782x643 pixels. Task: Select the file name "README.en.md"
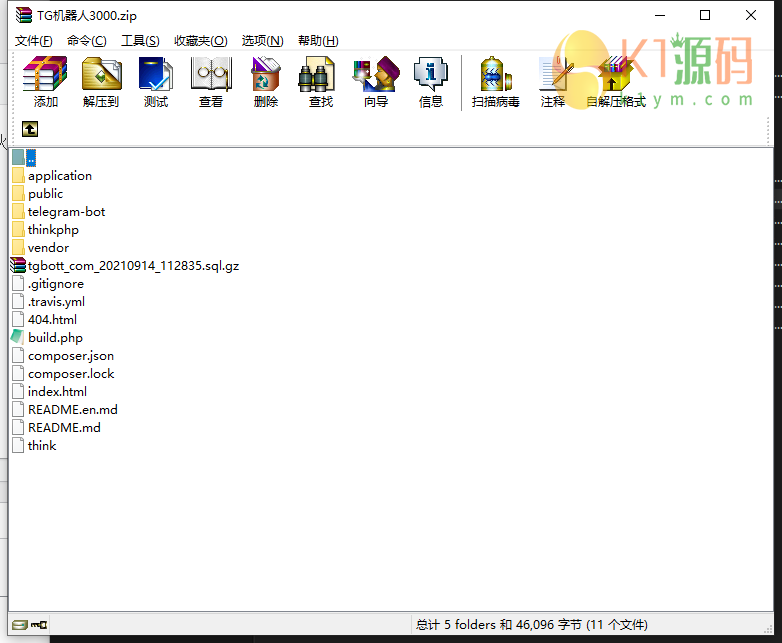point(73,410)
